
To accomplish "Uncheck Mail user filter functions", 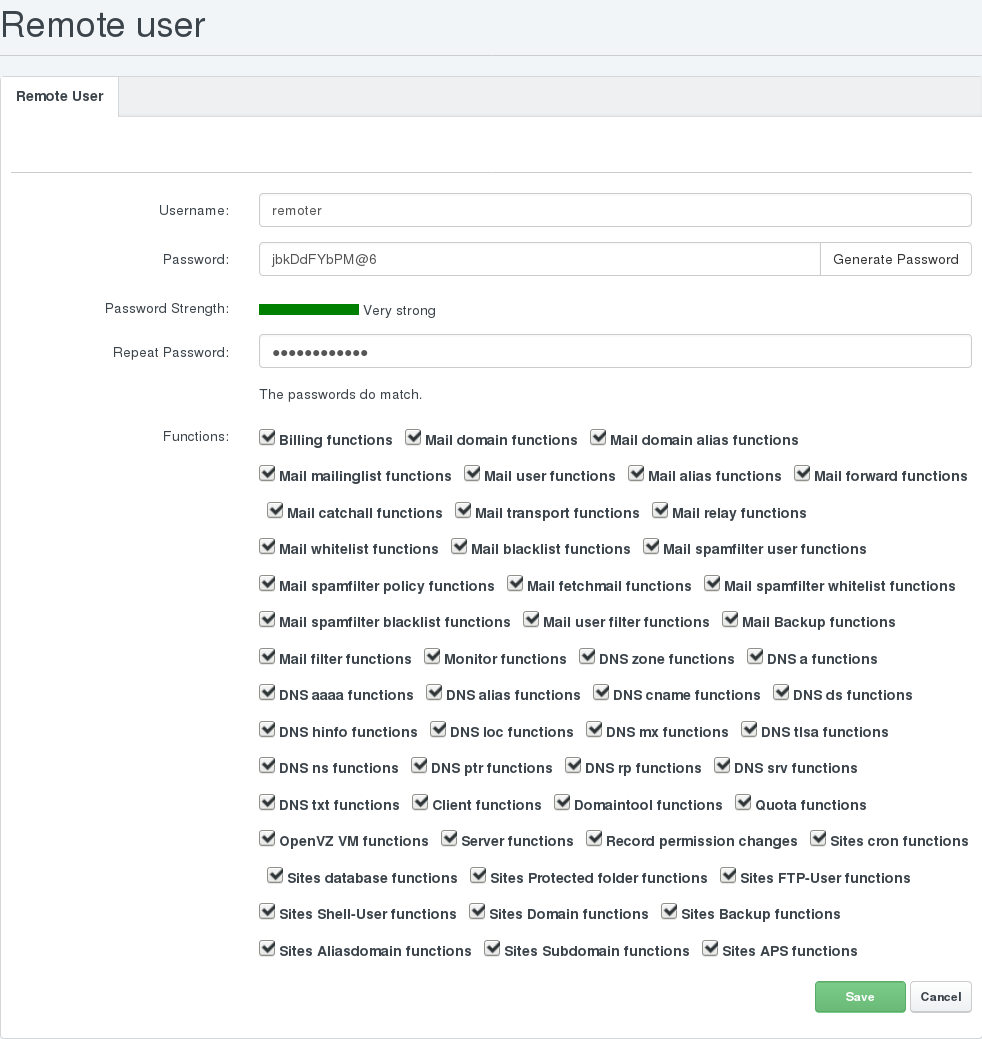I will tap(531, 619).
